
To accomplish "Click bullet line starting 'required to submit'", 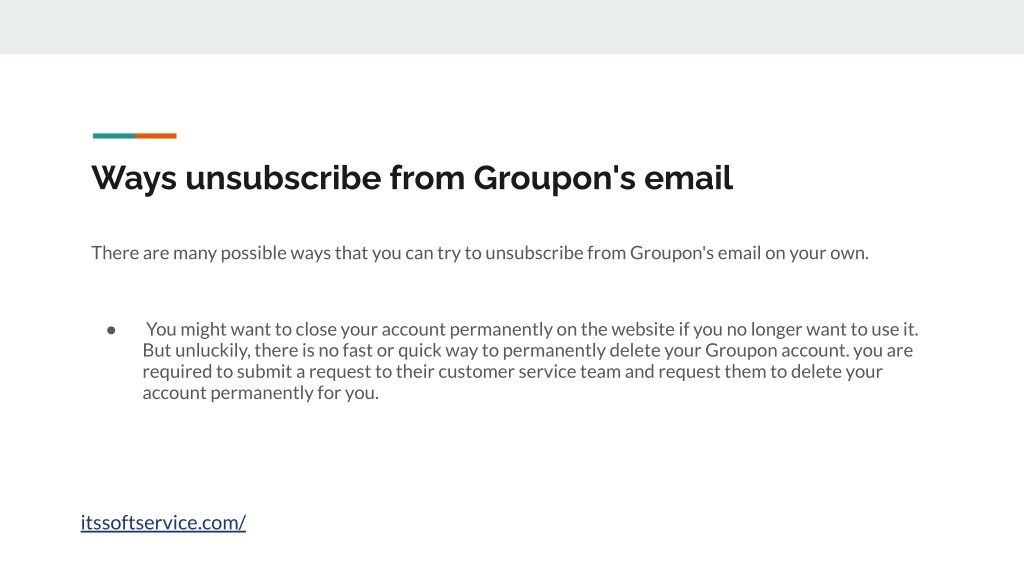I will 513,372.
